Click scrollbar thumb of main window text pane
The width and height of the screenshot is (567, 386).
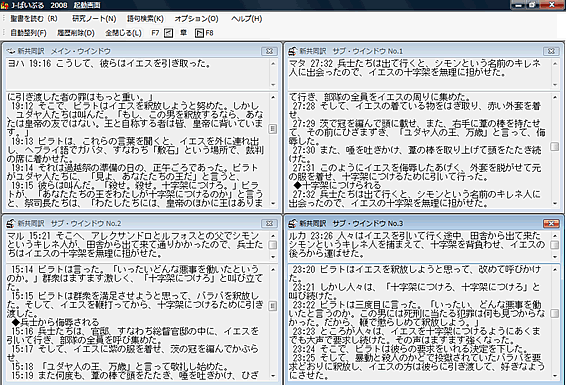coord(273,129)
